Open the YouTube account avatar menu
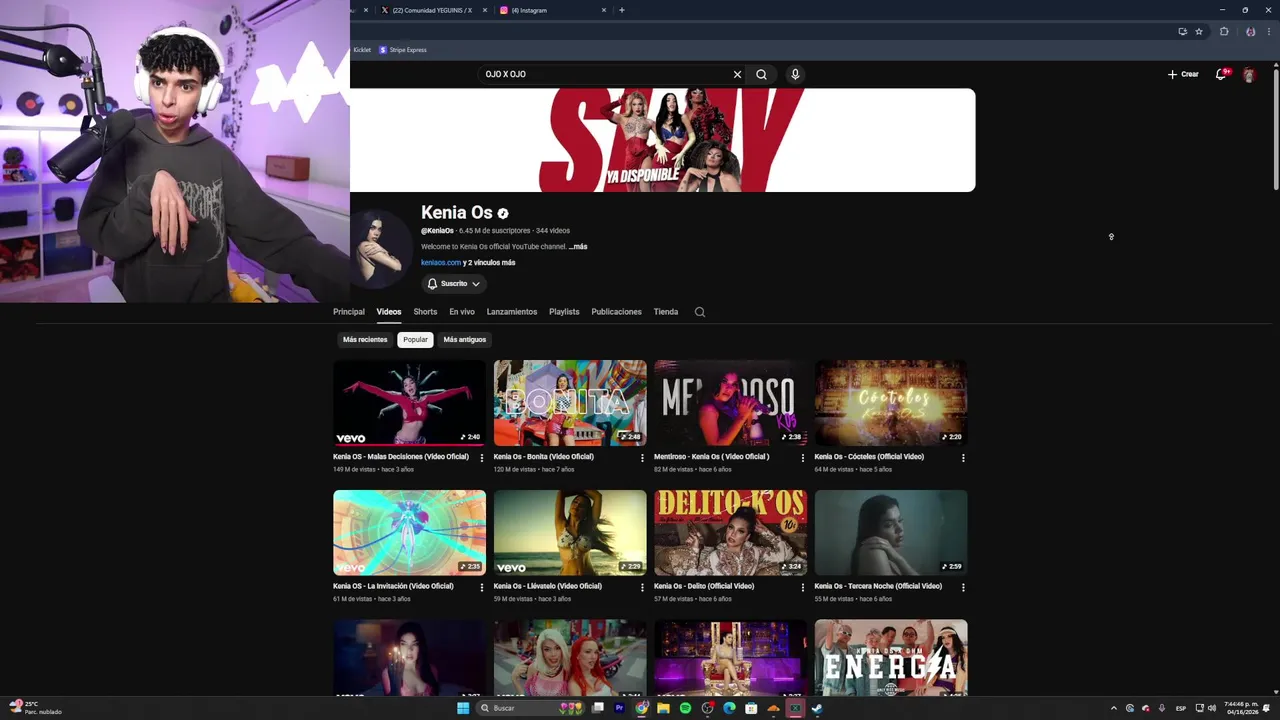The image size is (1280, 720). click(1249, 74)
